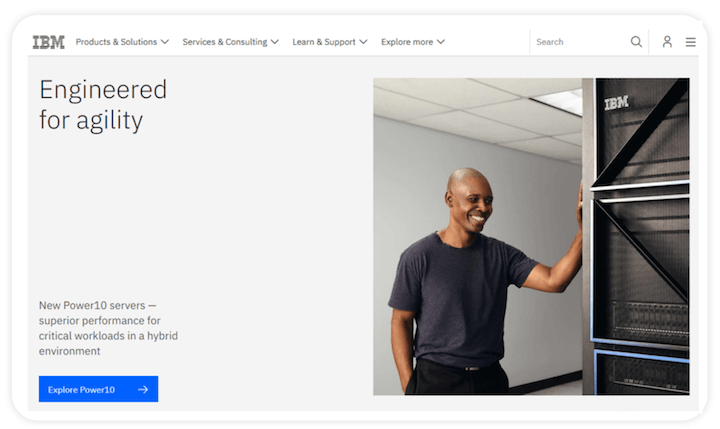This screenshot has width=720, height=429.
Task: Expand the Products & Solutions chevron
Action: coord(165,42)
